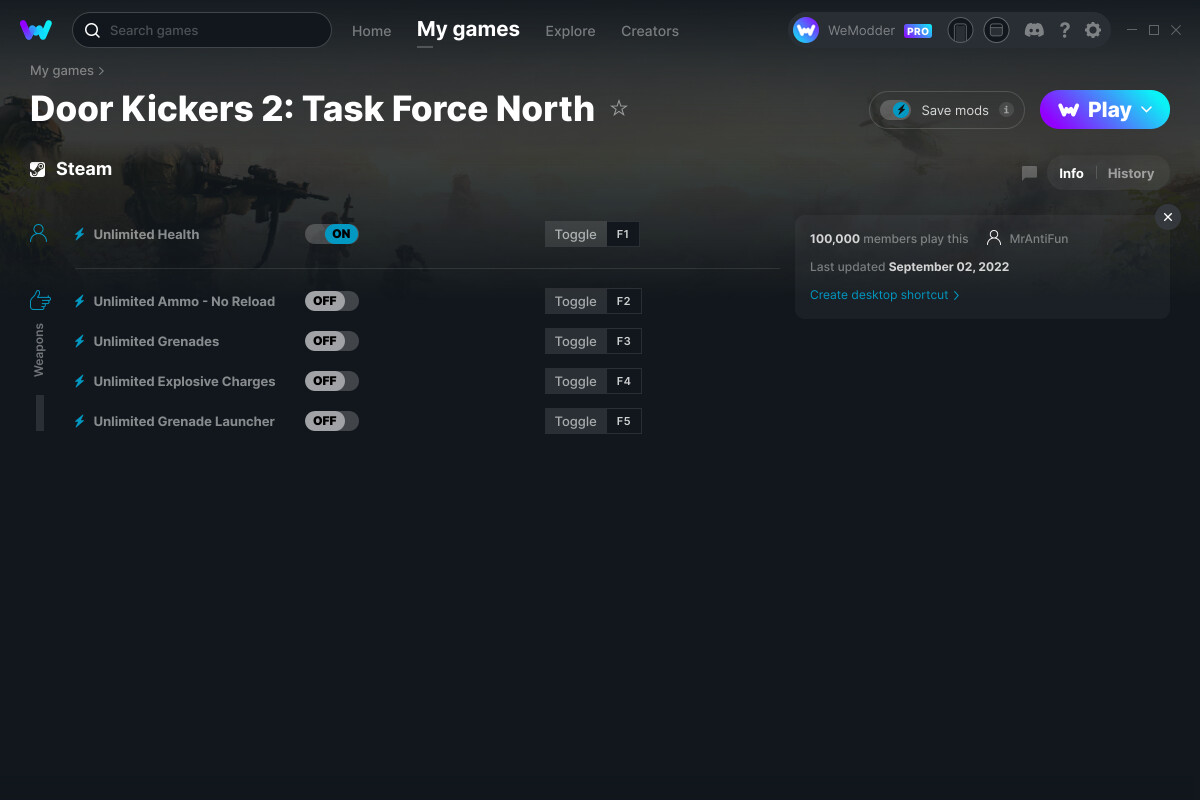Click the WeMod logo icon

tap(36, 30)
